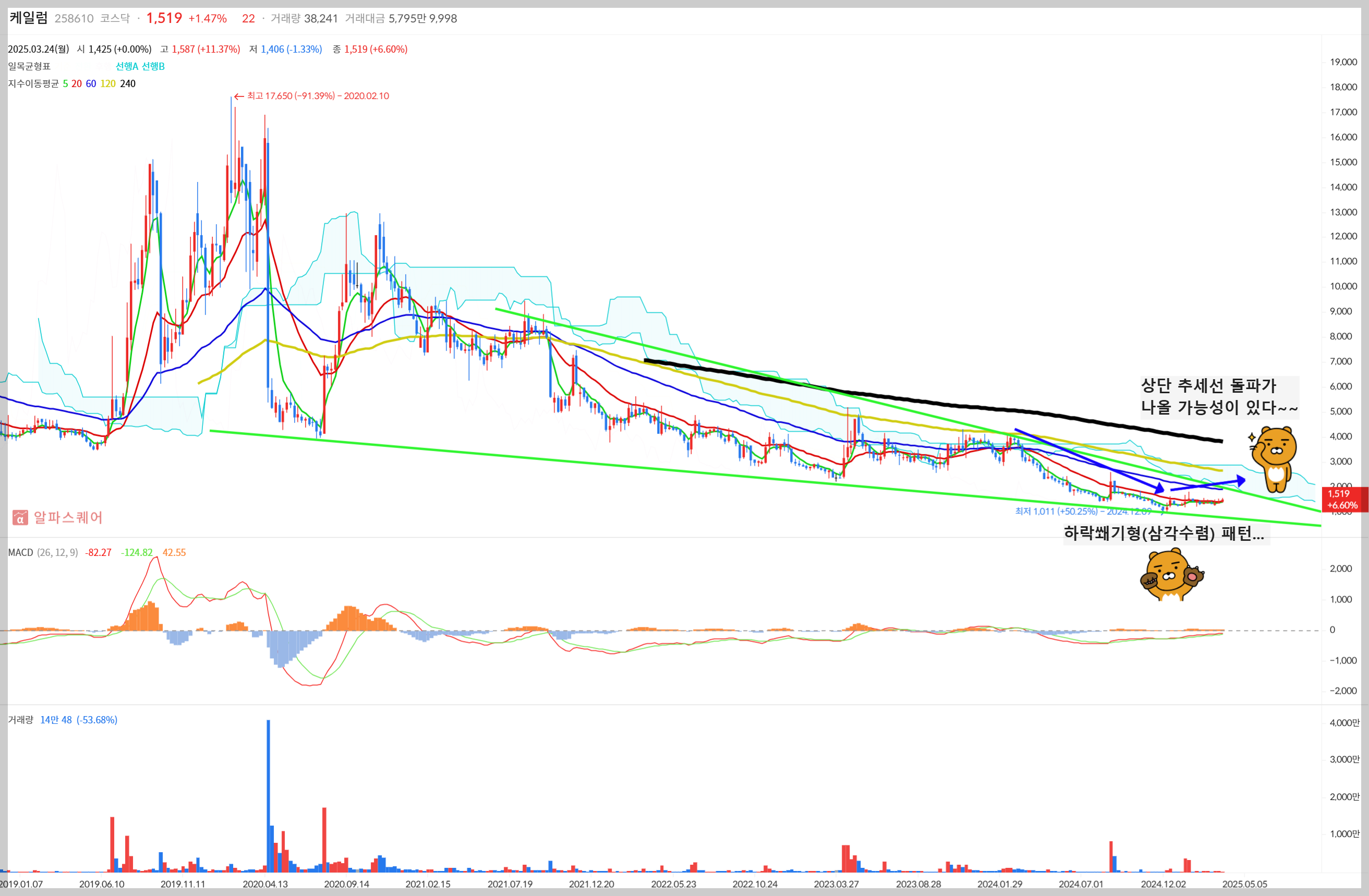This screenshot has width=1369, height=896.
Task: Click the volume value 14만 48
Action: tap(56, 719)
